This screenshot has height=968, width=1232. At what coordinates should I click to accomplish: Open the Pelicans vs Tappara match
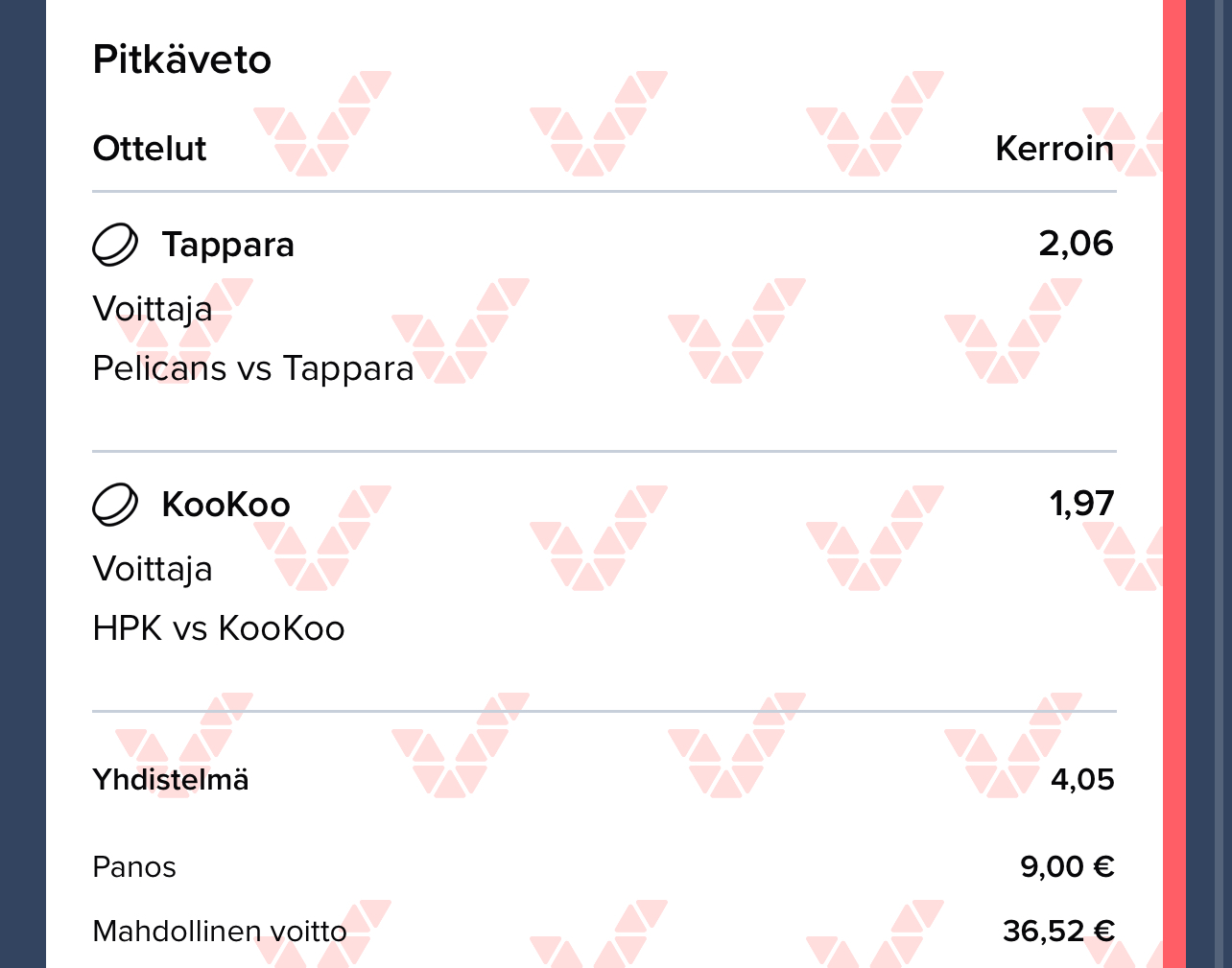pos(253,368)
